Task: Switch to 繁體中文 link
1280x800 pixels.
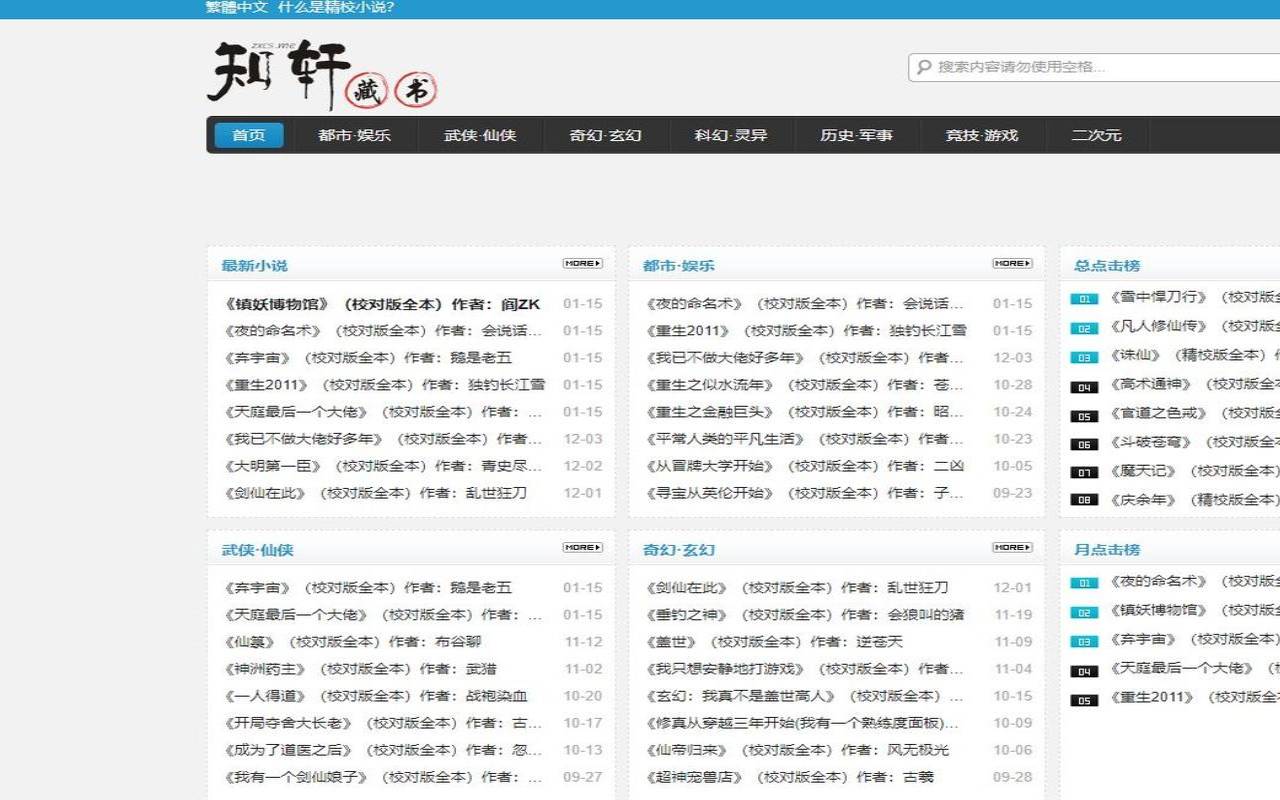Action: (x=237, y=8)
